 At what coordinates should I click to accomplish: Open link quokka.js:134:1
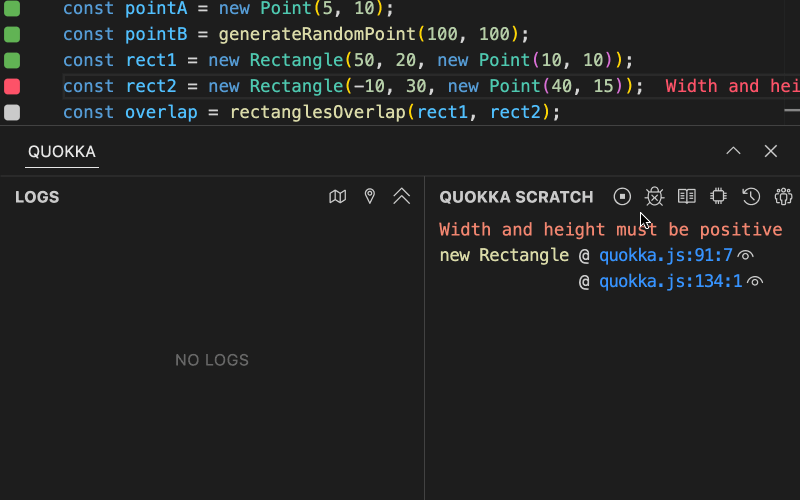[670, 281]
